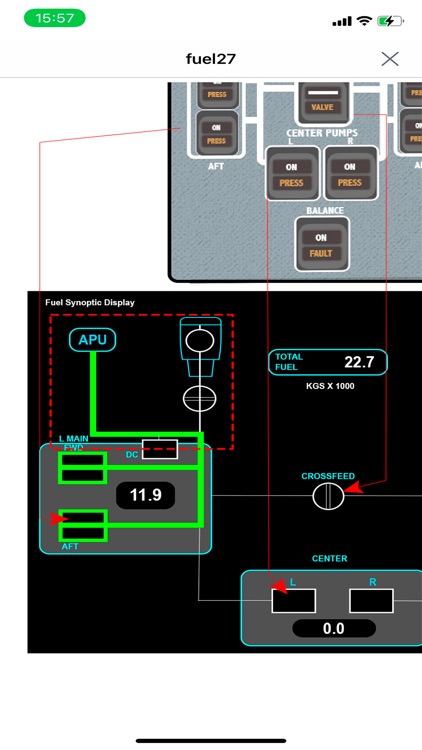
Task: Toggle the left AFT pump ON/PRESS switch
Action: coord(217,133)
